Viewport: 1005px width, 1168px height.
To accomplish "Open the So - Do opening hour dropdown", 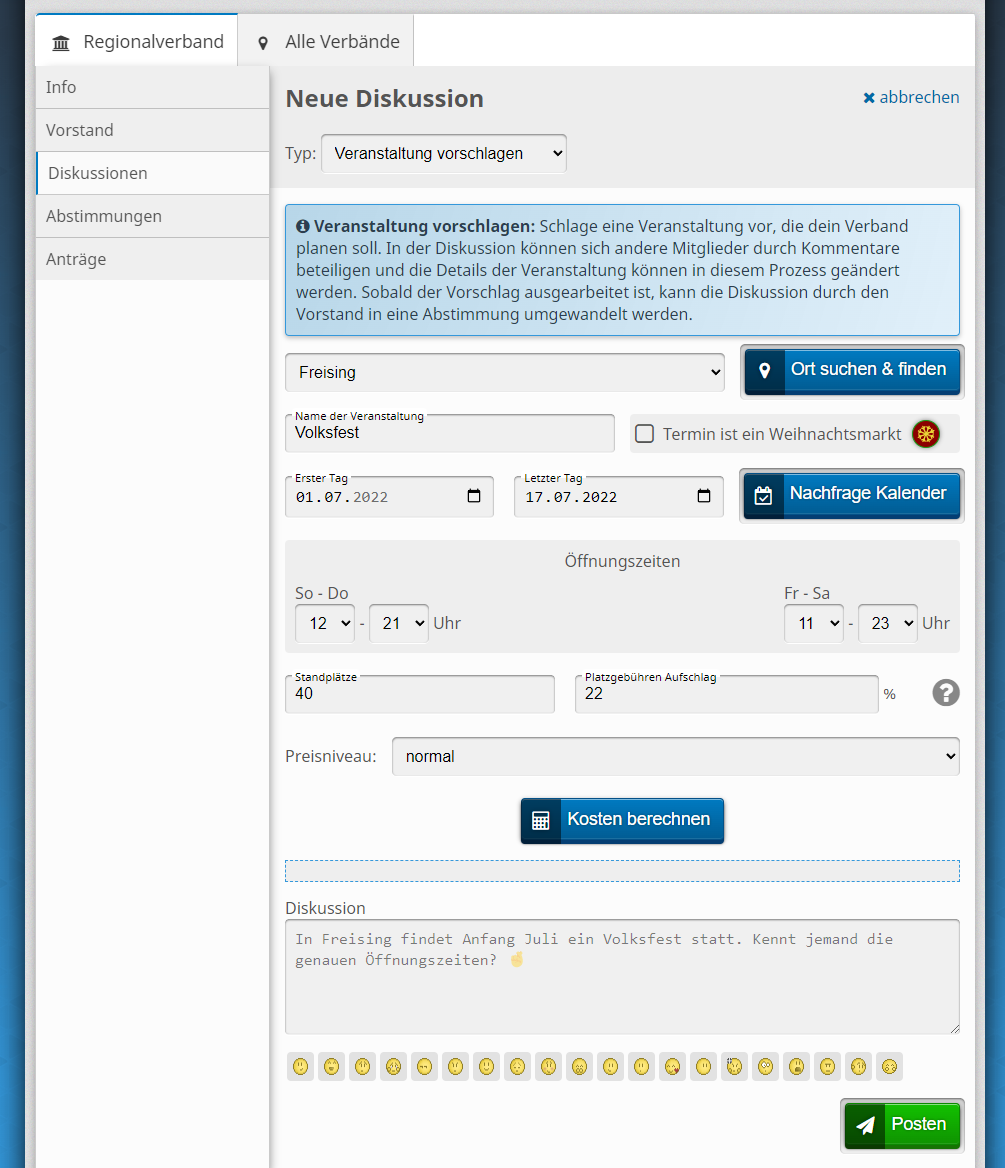I will pyautogui.click(x=324, y=623).
